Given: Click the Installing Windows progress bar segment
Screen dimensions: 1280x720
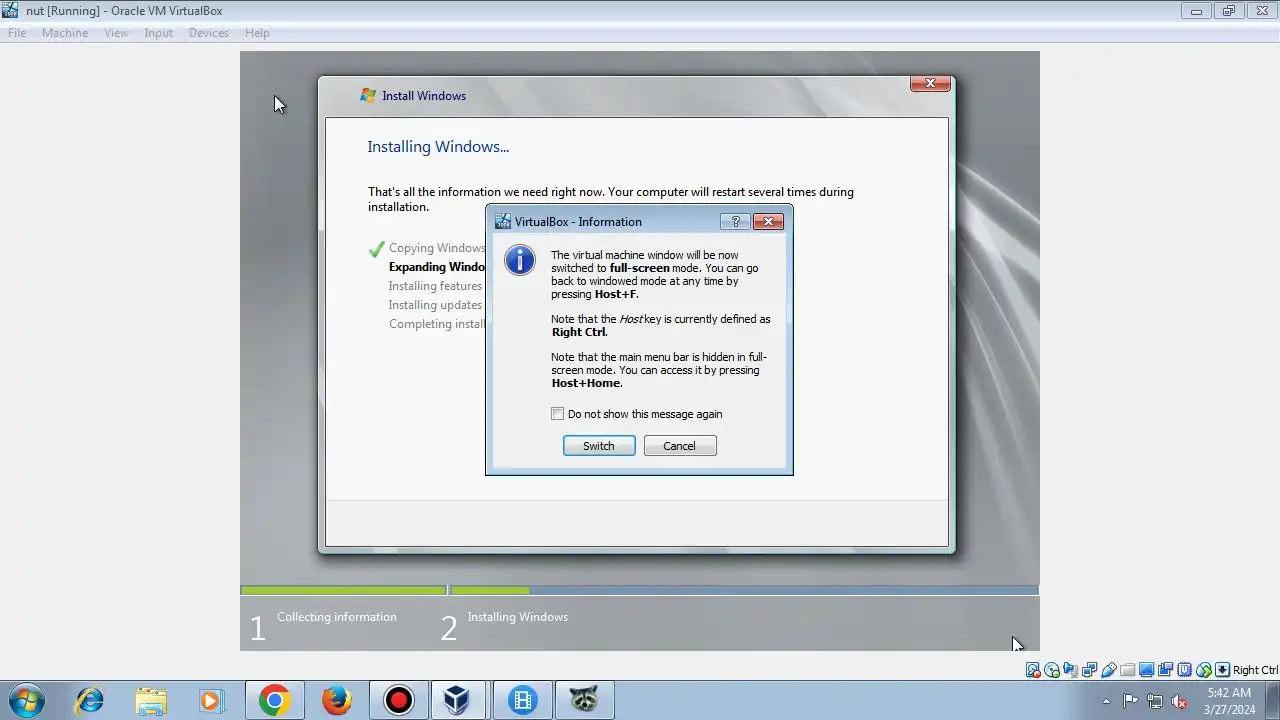Looking at the screenshot, I should [744, 590].
